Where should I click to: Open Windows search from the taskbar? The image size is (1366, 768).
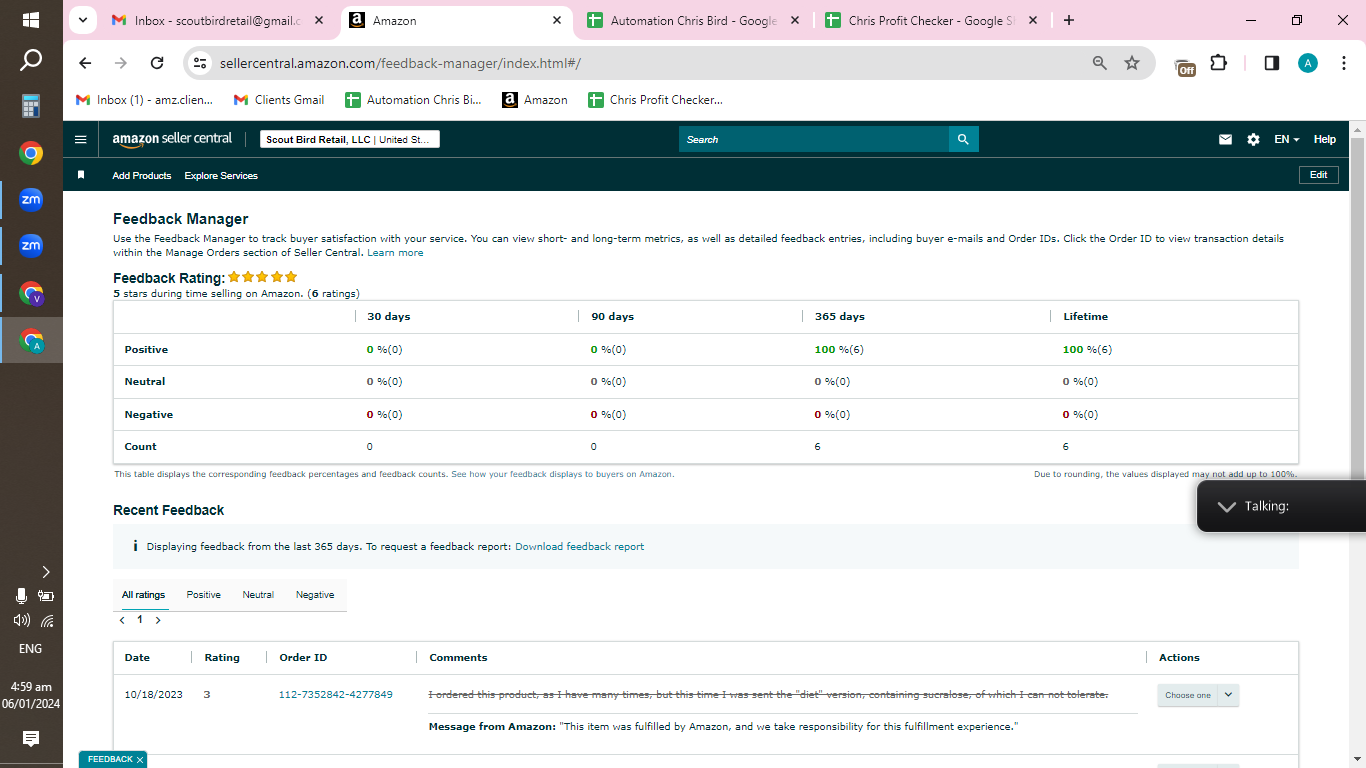coord(31,61)
